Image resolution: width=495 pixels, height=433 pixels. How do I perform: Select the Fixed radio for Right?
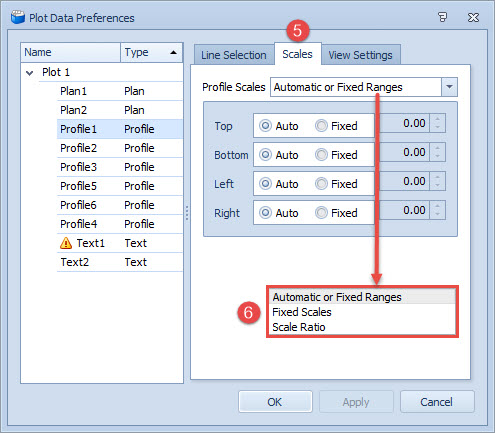(321, 213)
